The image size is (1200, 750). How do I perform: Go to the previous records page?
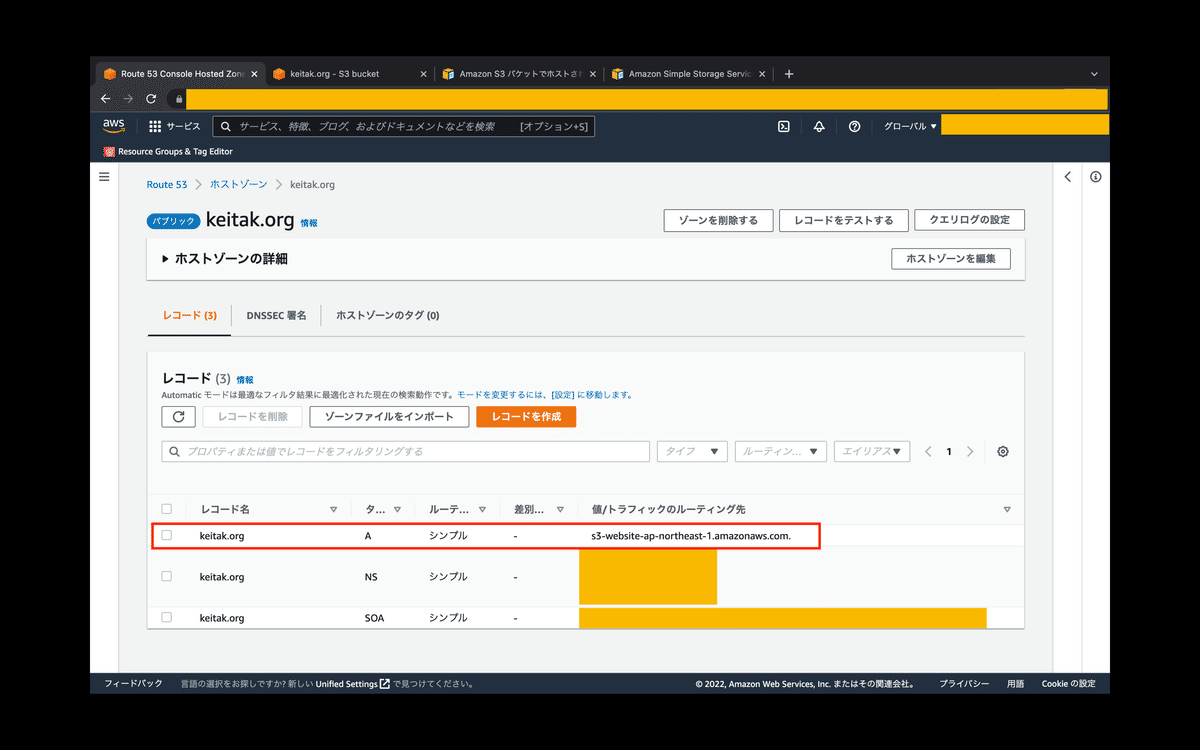coord(928,452)
